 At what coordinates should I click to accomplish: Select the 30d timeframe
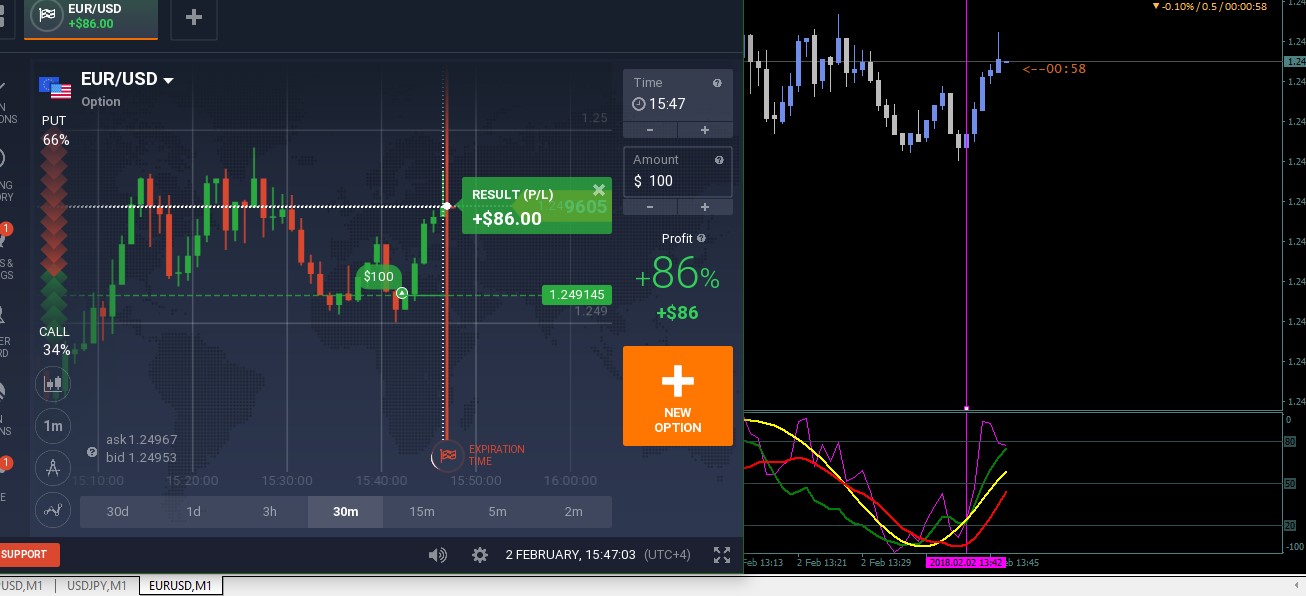pyautogui.click(x=118, y=512)
